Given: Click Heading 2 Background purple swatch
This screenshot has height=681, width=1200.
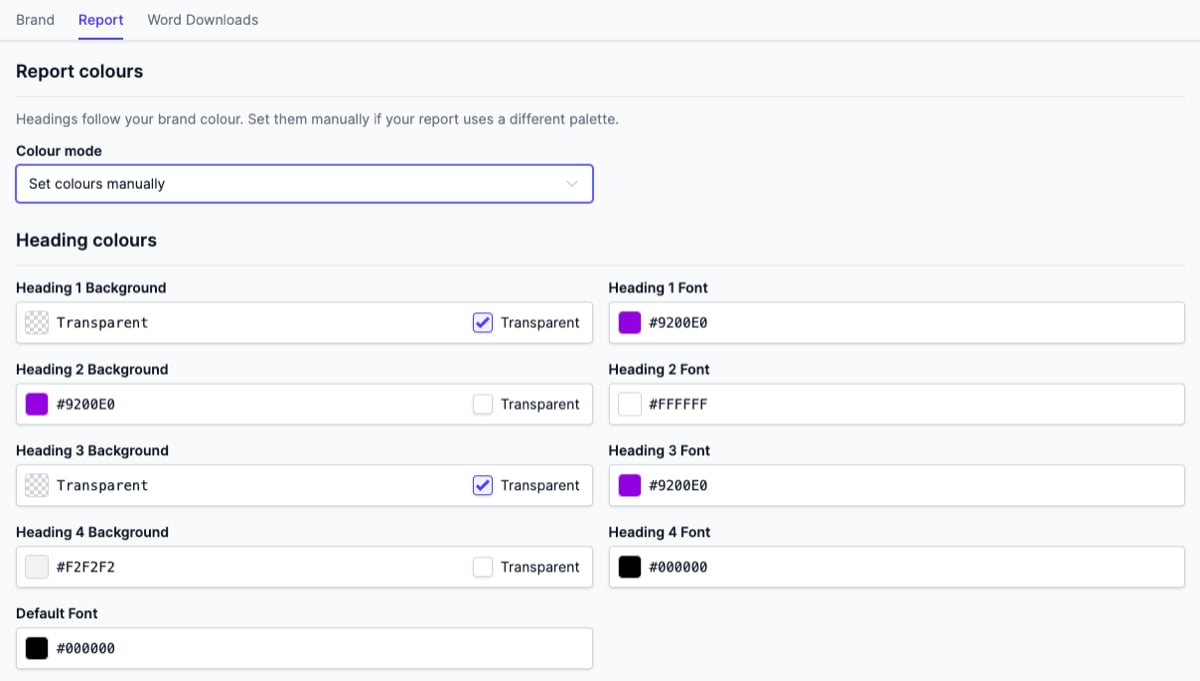Looking at the screenshot, I should (x=37, y=404).
